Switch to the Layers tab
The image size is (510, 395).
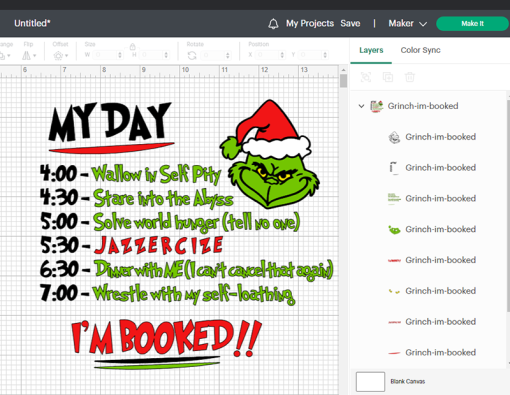click(371, 50)
